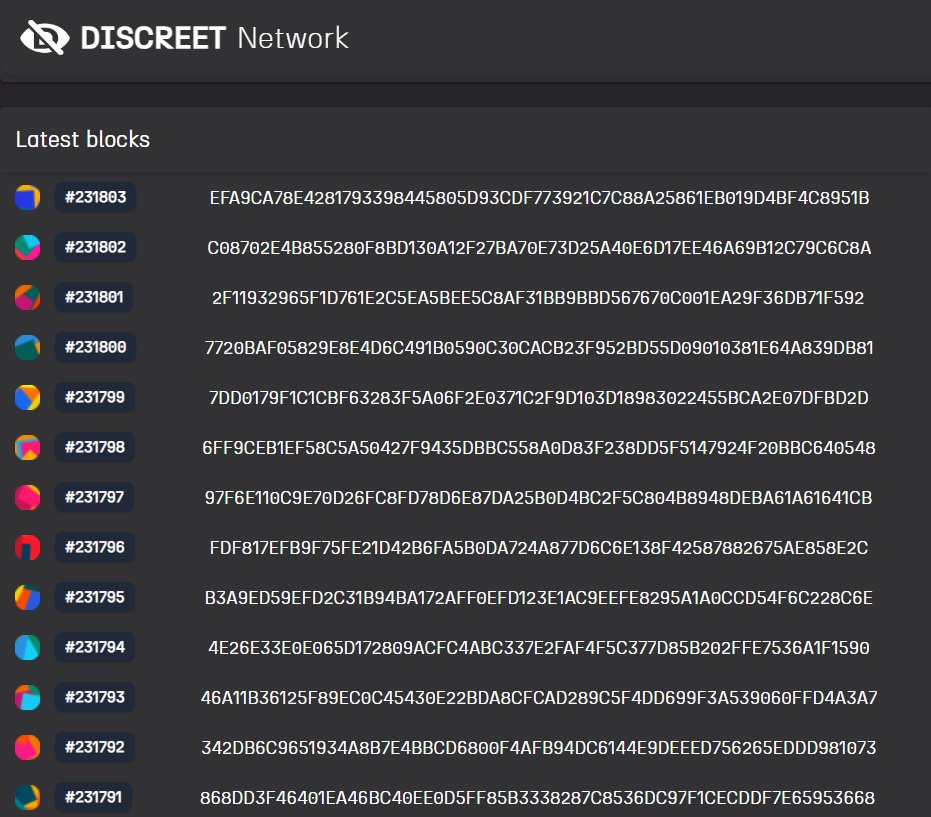The height and width of the screenshot is (817, 931).
Task: Click the identicon for block #231793
Action: (27, 698)
